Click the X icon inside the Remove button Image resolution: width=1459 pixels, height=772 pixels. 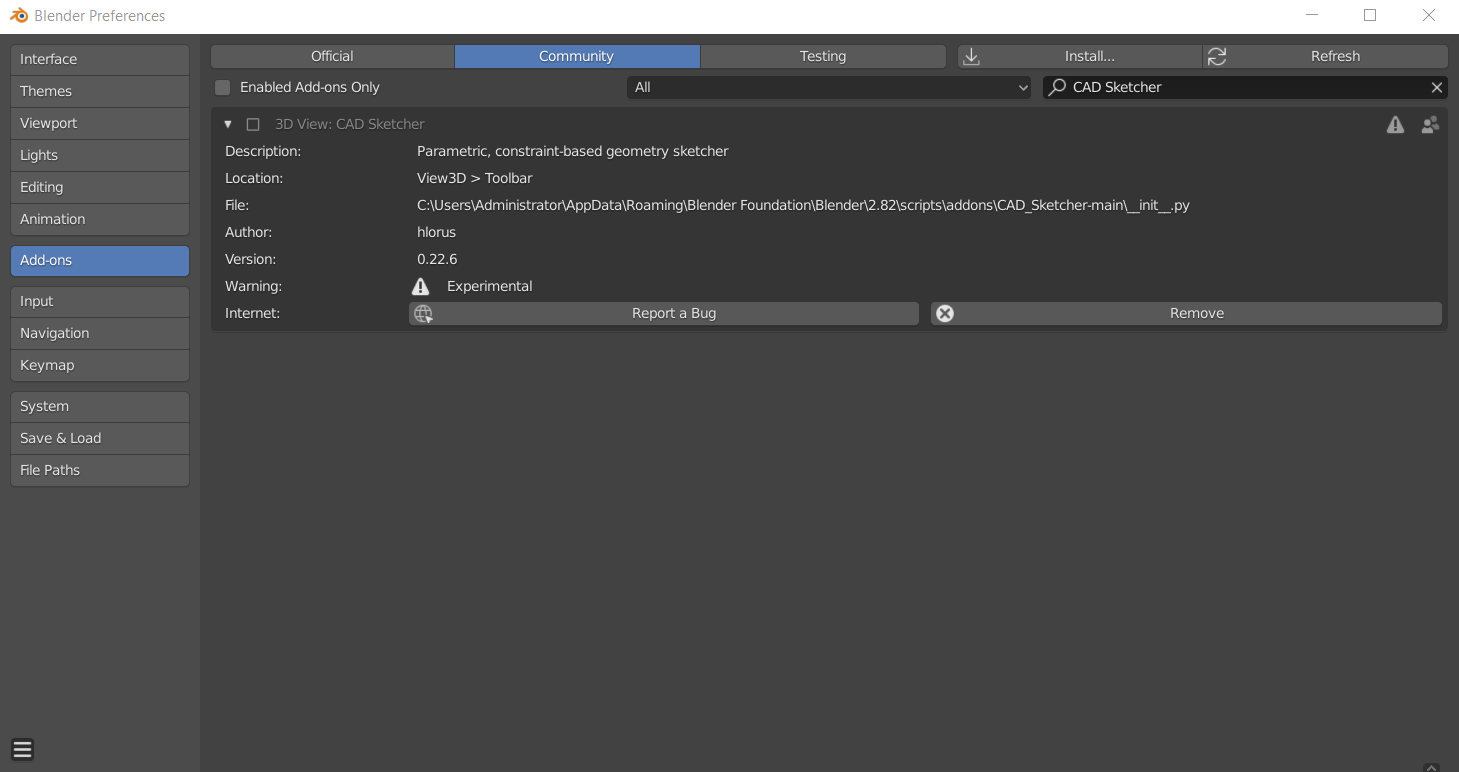pos(945,313)
